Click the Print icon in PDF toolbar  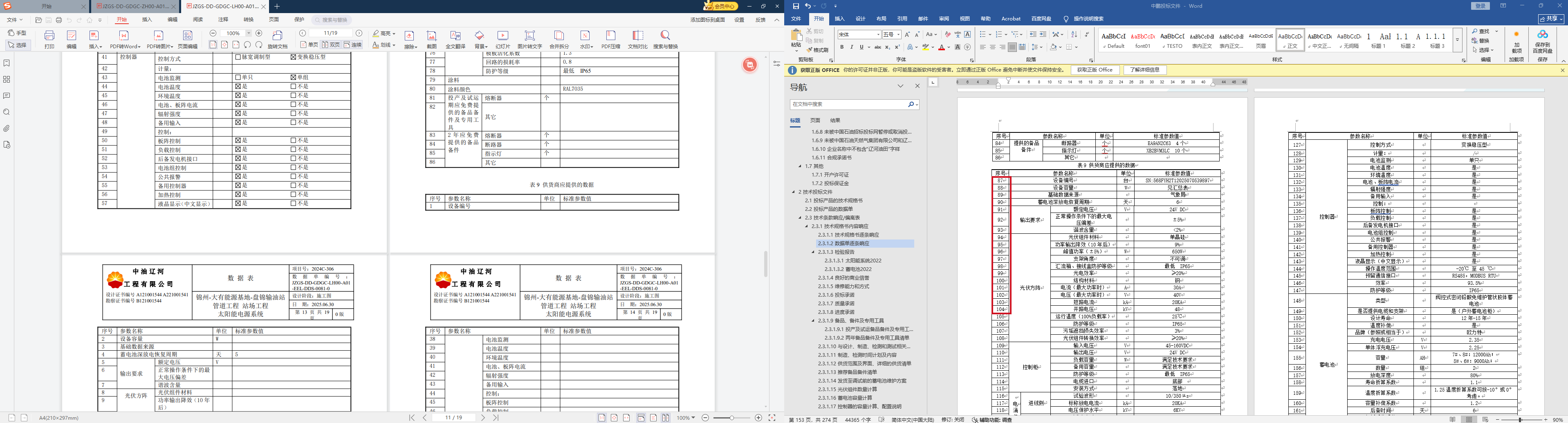[x=49, y=39]
